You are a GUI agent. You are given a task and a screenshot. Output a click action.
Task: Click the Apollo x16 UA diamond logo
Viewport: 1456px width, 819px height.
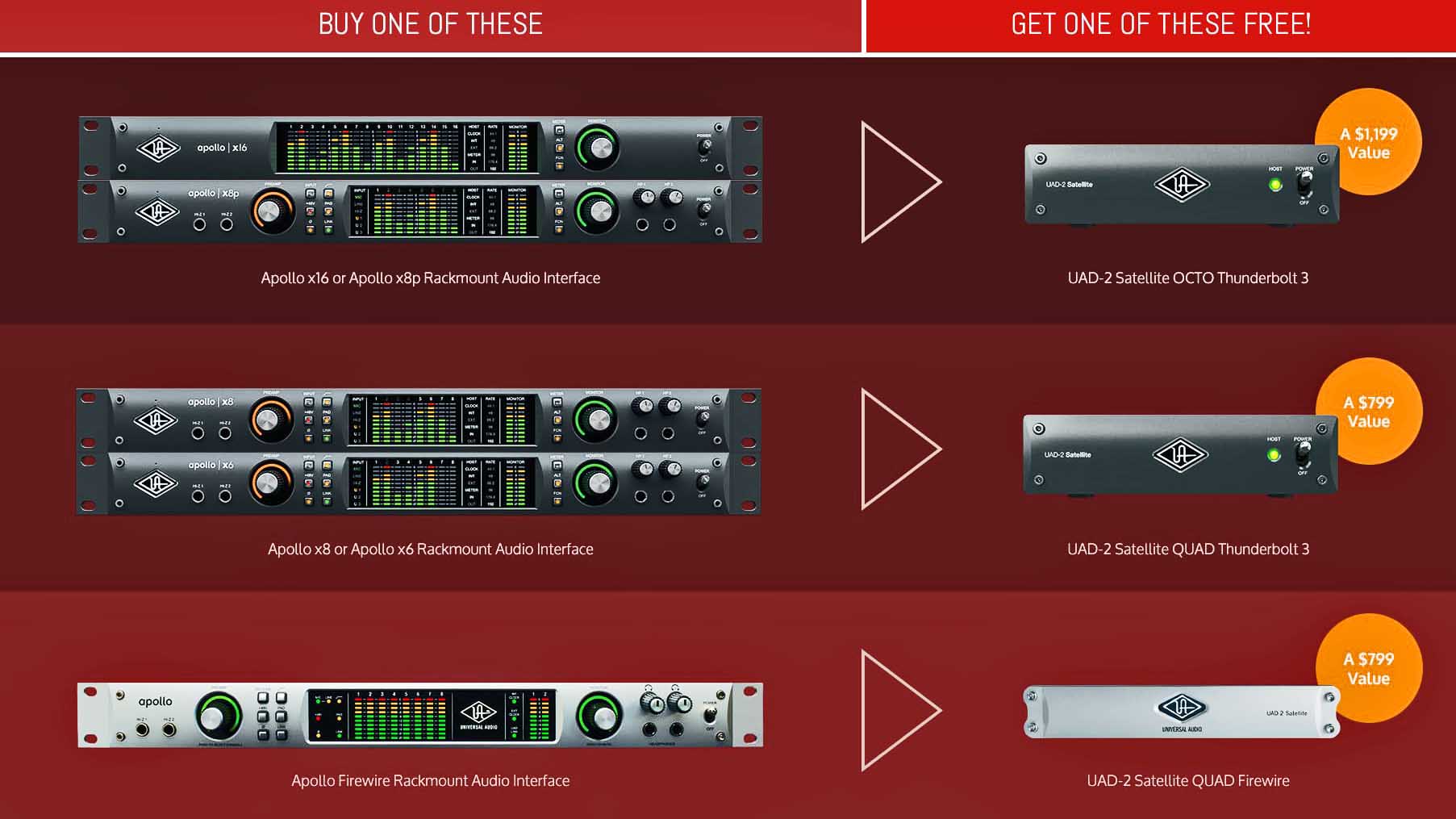click(157, 149)
